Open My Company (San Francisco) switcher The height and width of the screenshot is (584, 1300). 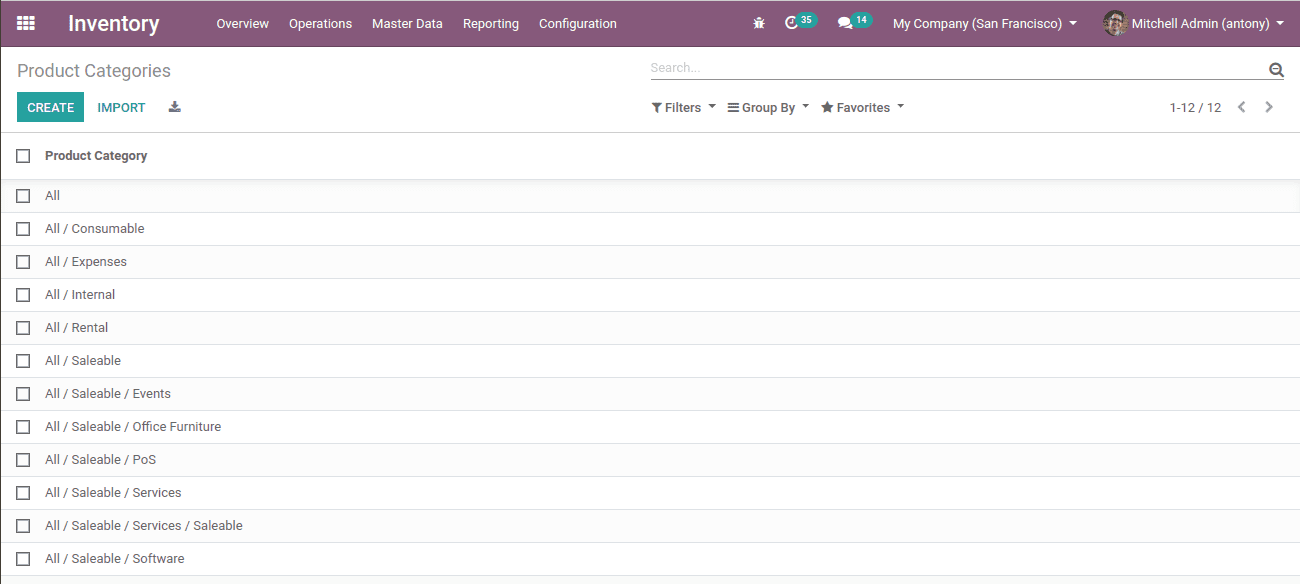point(985,23)
